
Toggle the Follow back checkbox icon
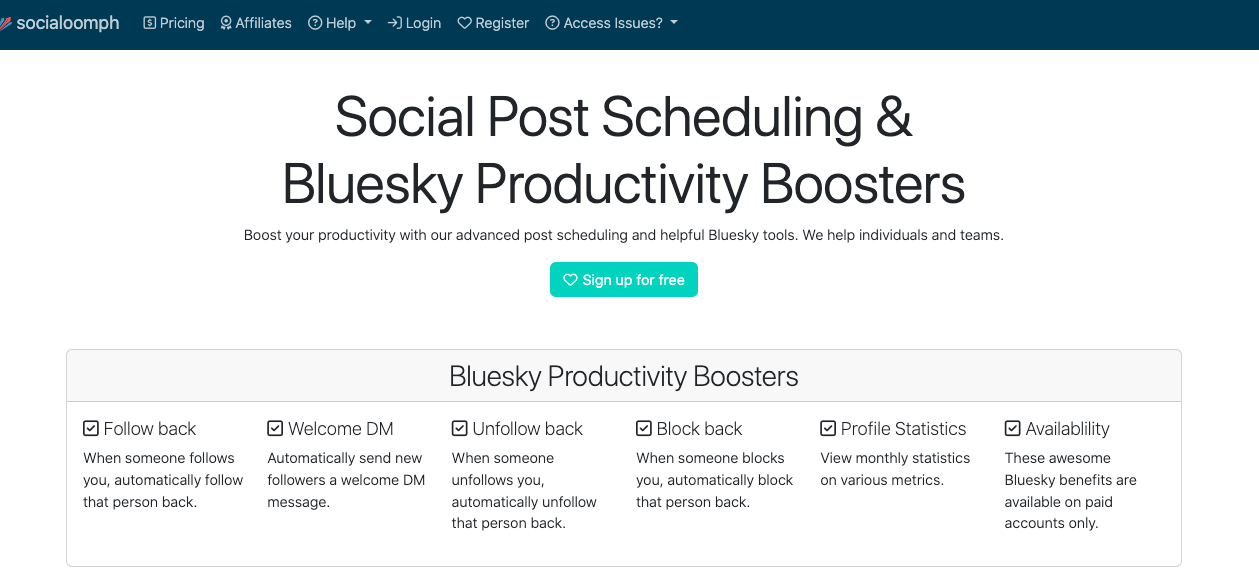(91, 429)
